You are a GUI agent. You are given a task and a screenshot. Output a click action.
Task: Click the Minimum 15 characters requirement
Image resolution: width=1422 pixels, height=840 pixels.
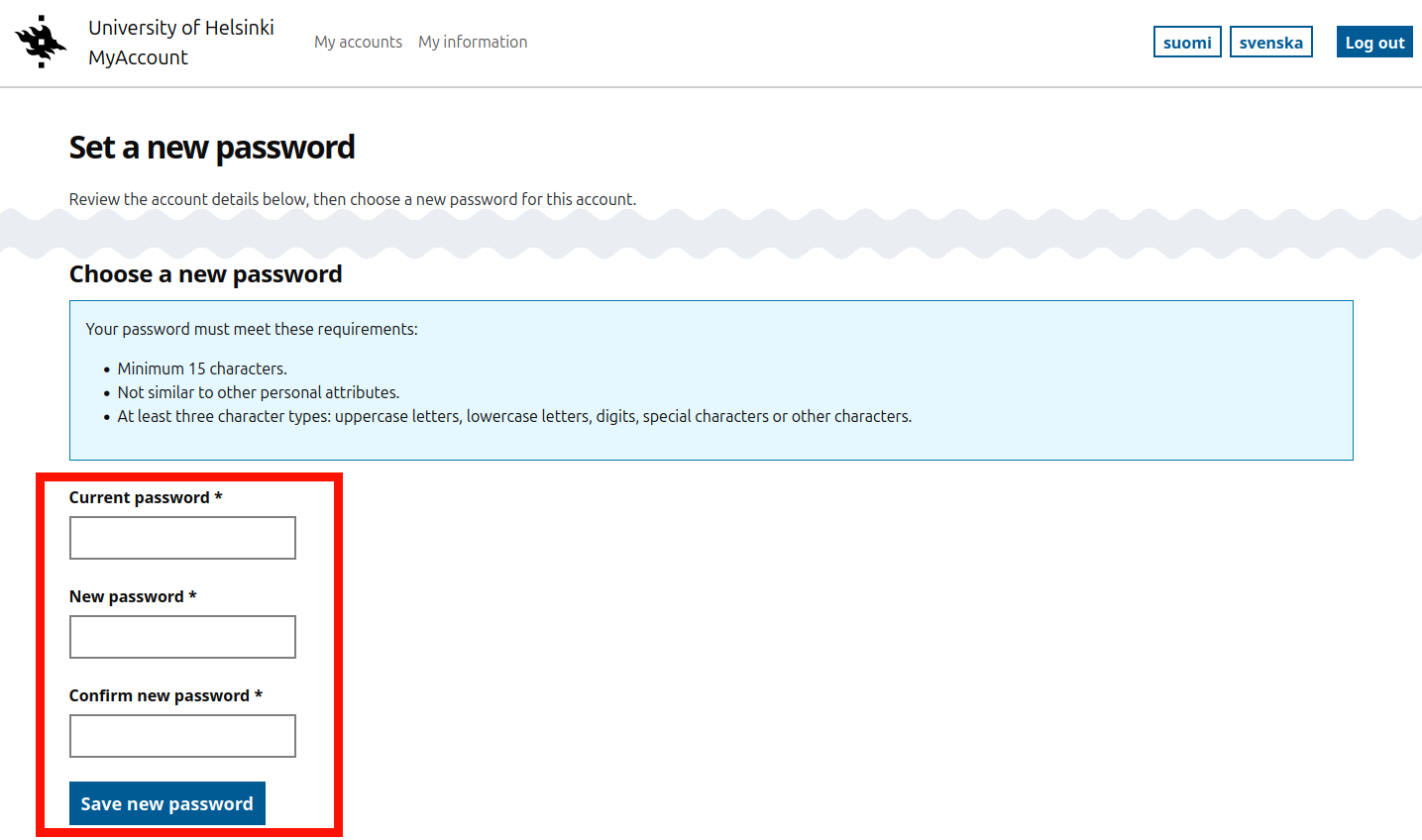point(202,368)
